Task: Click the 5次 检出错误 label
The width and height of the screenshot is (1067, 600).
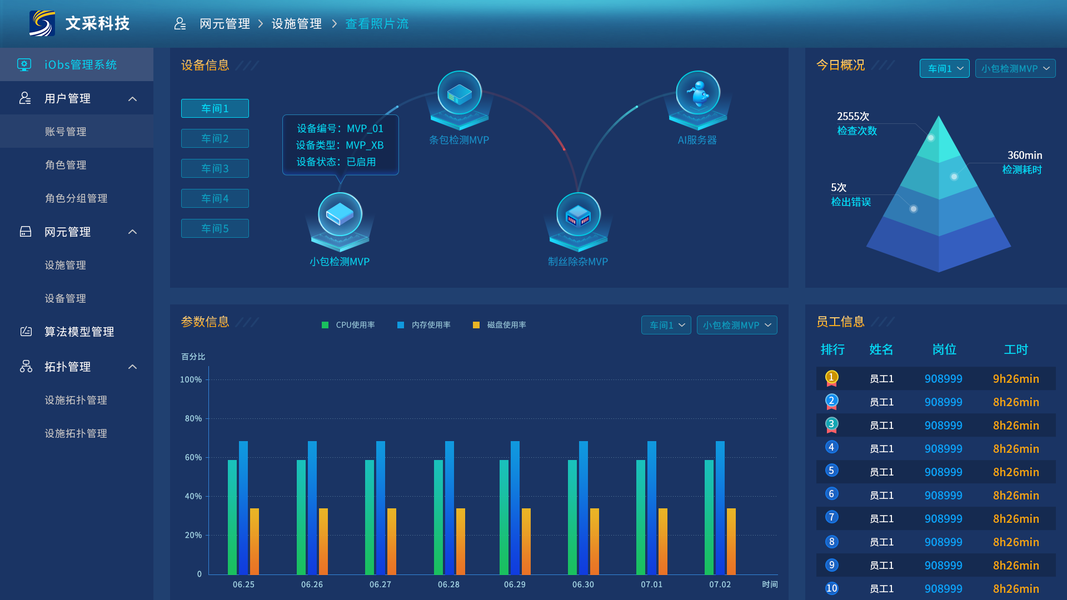Action: coord(851,195)
